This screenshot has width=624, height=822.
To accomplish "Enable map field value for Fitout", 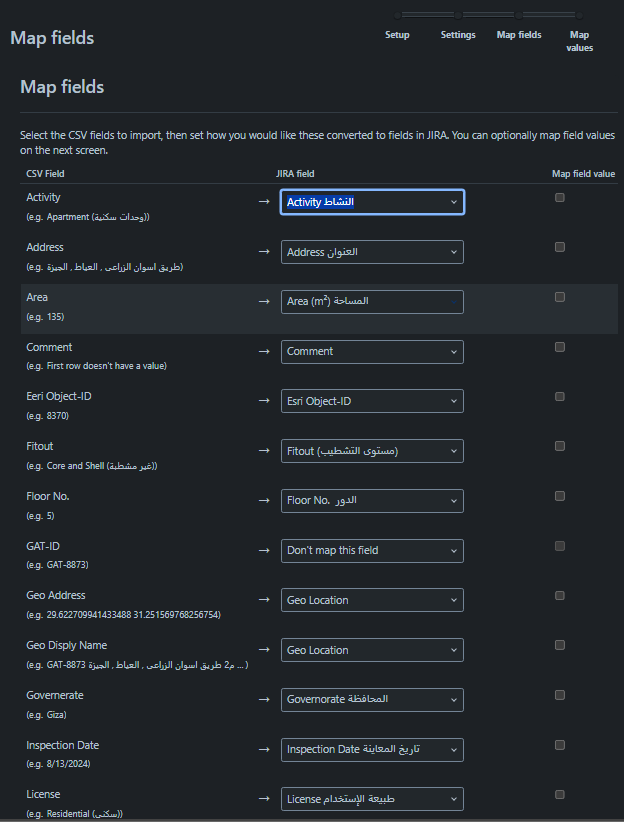I will [x=560, y=446].
